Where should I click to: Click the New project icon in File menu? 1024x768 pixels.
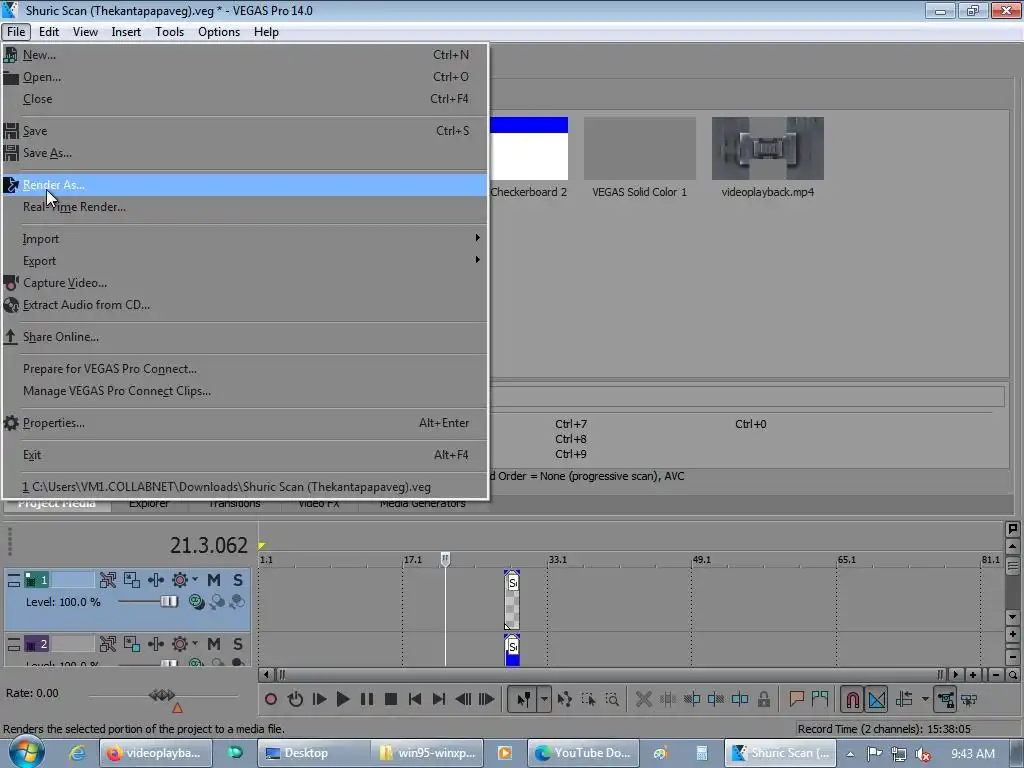coord(10,55)
